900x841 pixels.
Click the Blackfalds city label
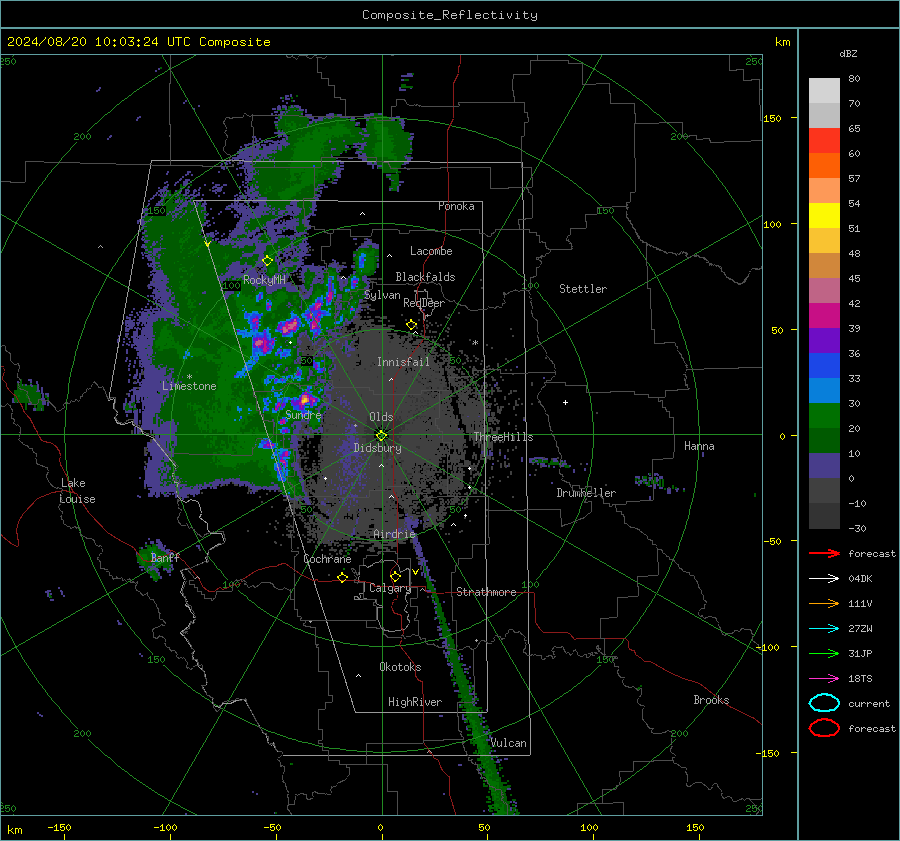coord(425,277)
